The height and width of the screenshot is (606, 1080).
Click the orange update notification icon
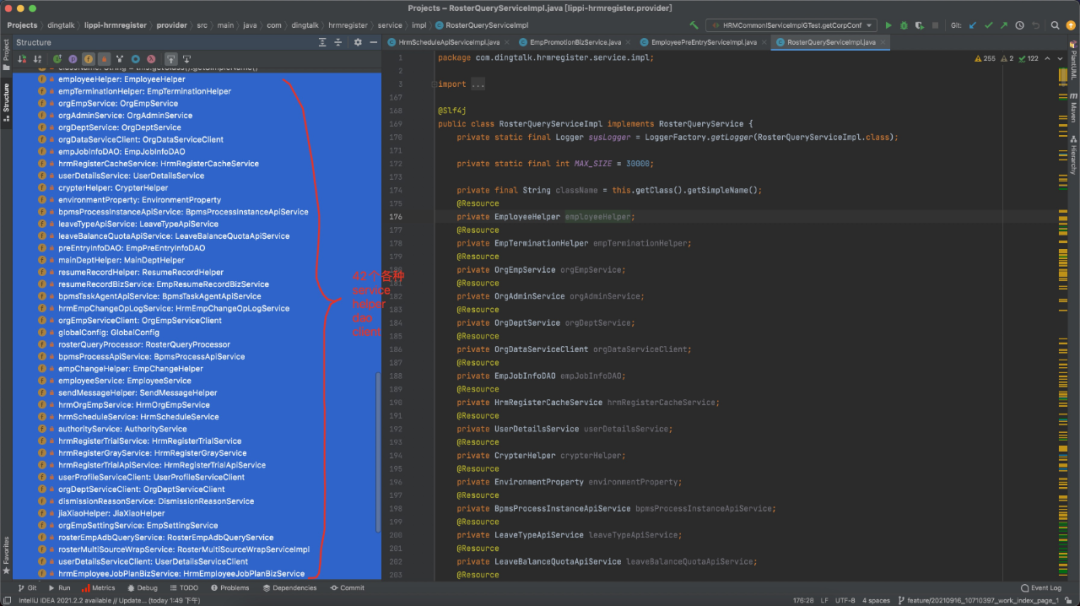[x=1070, y=25]
